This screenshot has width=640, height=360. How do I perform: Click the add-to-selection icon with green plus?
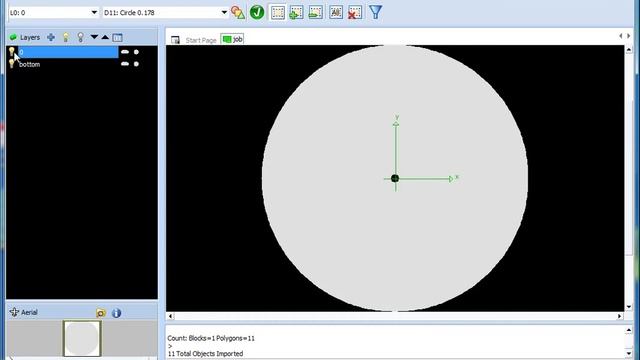pyautogui.click(x=296, y=12)
